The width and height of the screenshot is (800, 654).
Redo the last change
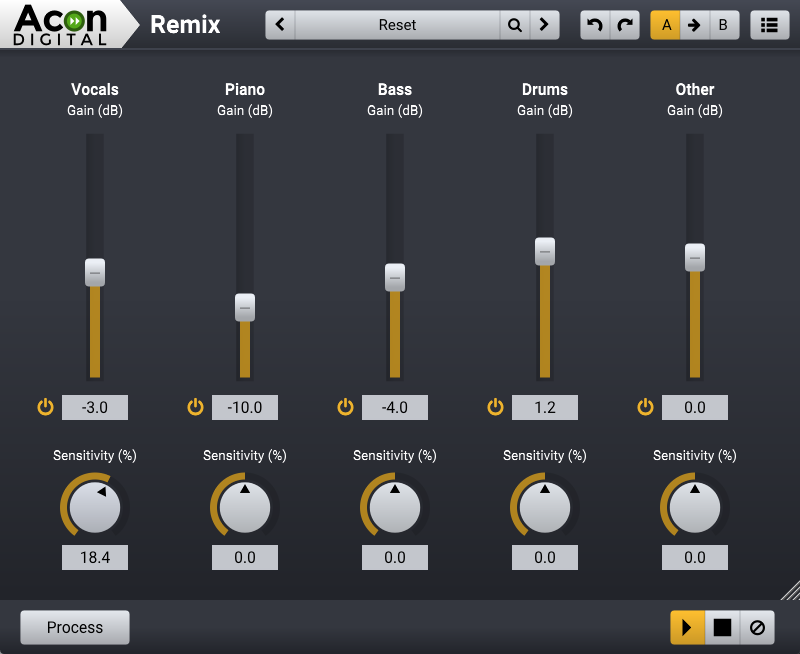click(625, 24)
